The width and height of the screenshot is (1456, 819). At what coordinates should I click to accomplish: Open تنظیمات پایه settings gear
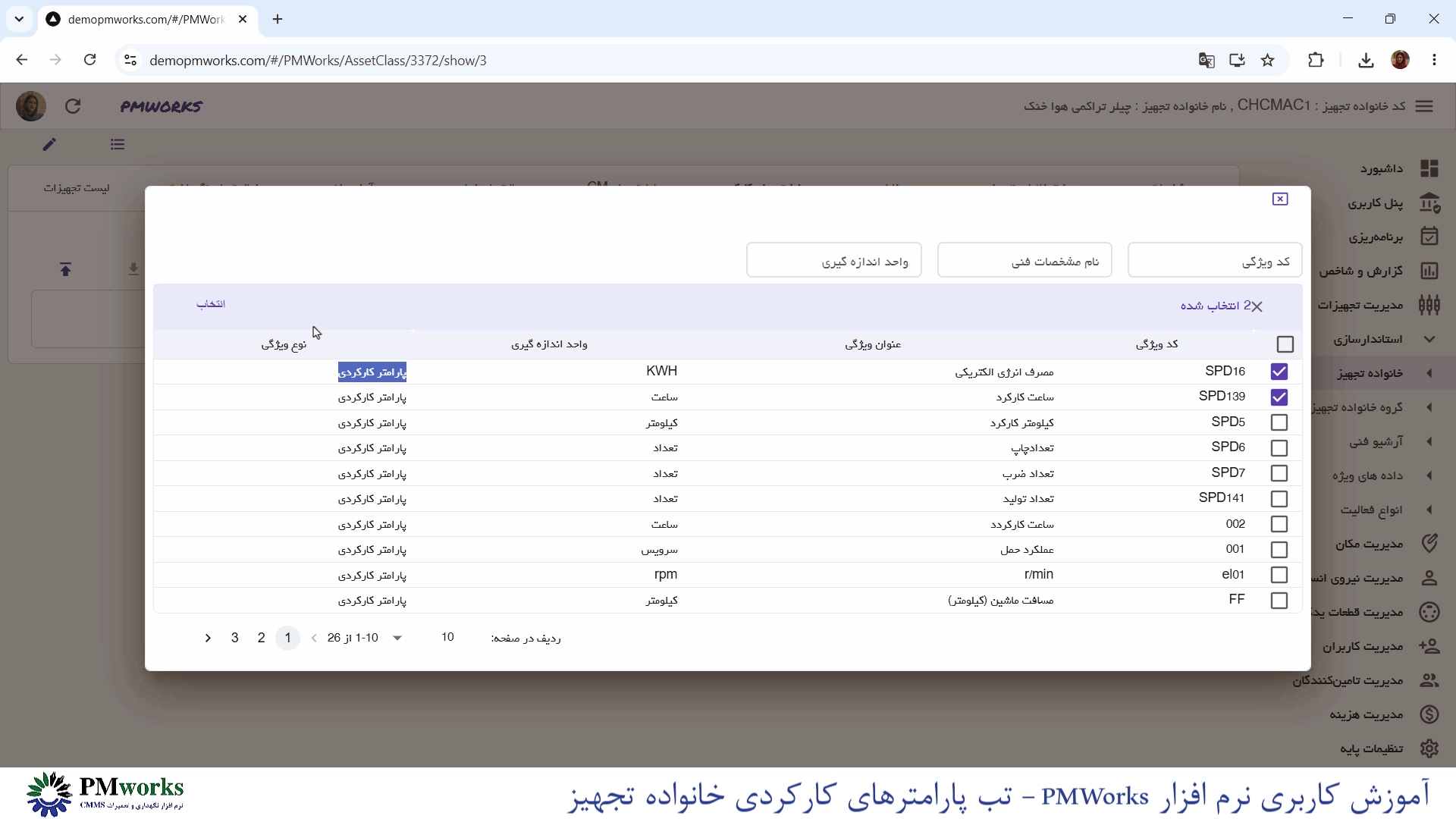click(x=1429, y=748)
